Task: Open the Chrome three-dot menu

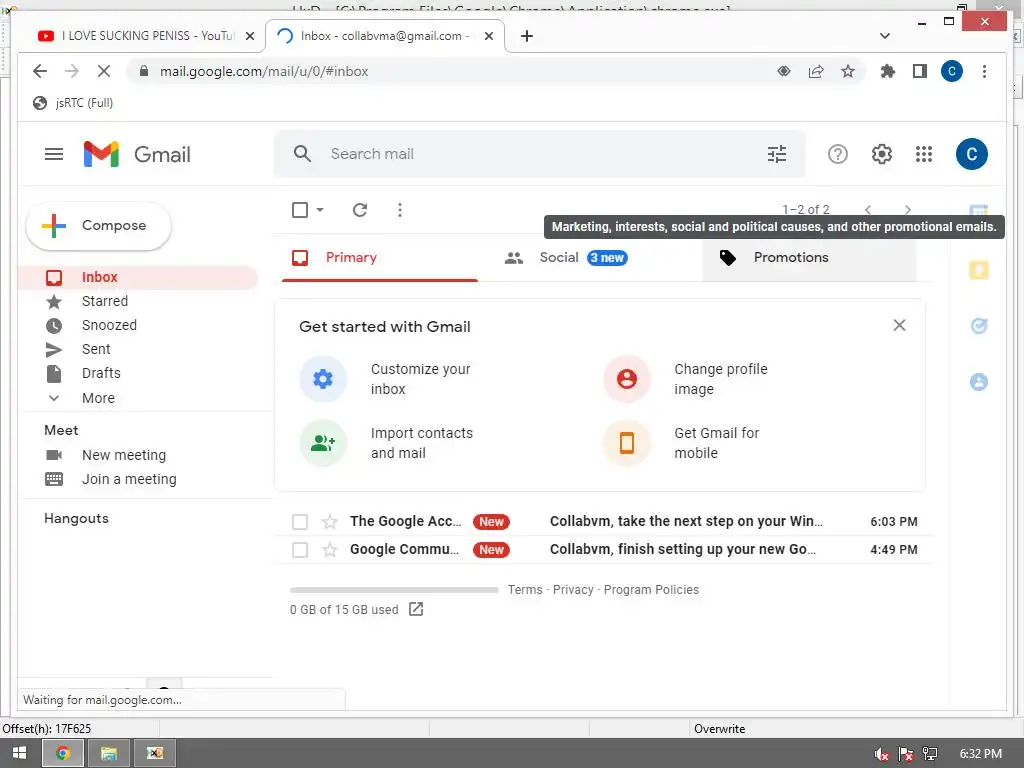Action: point(984,71)
